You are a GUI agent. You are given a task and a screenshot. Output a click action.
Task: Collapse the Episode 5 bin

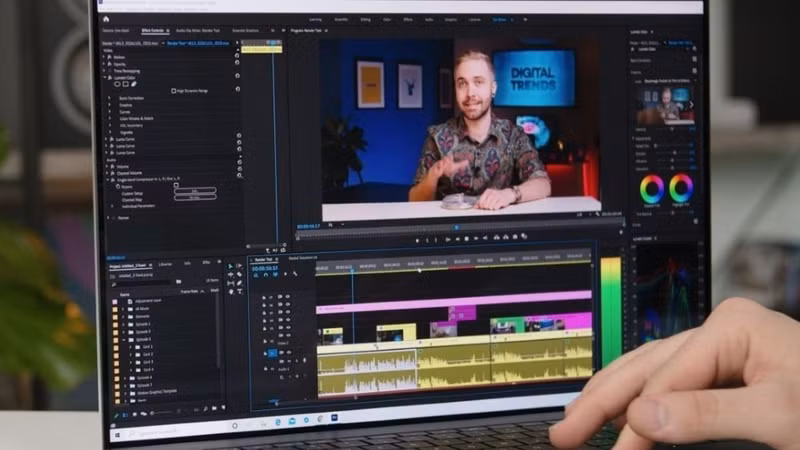123,339
